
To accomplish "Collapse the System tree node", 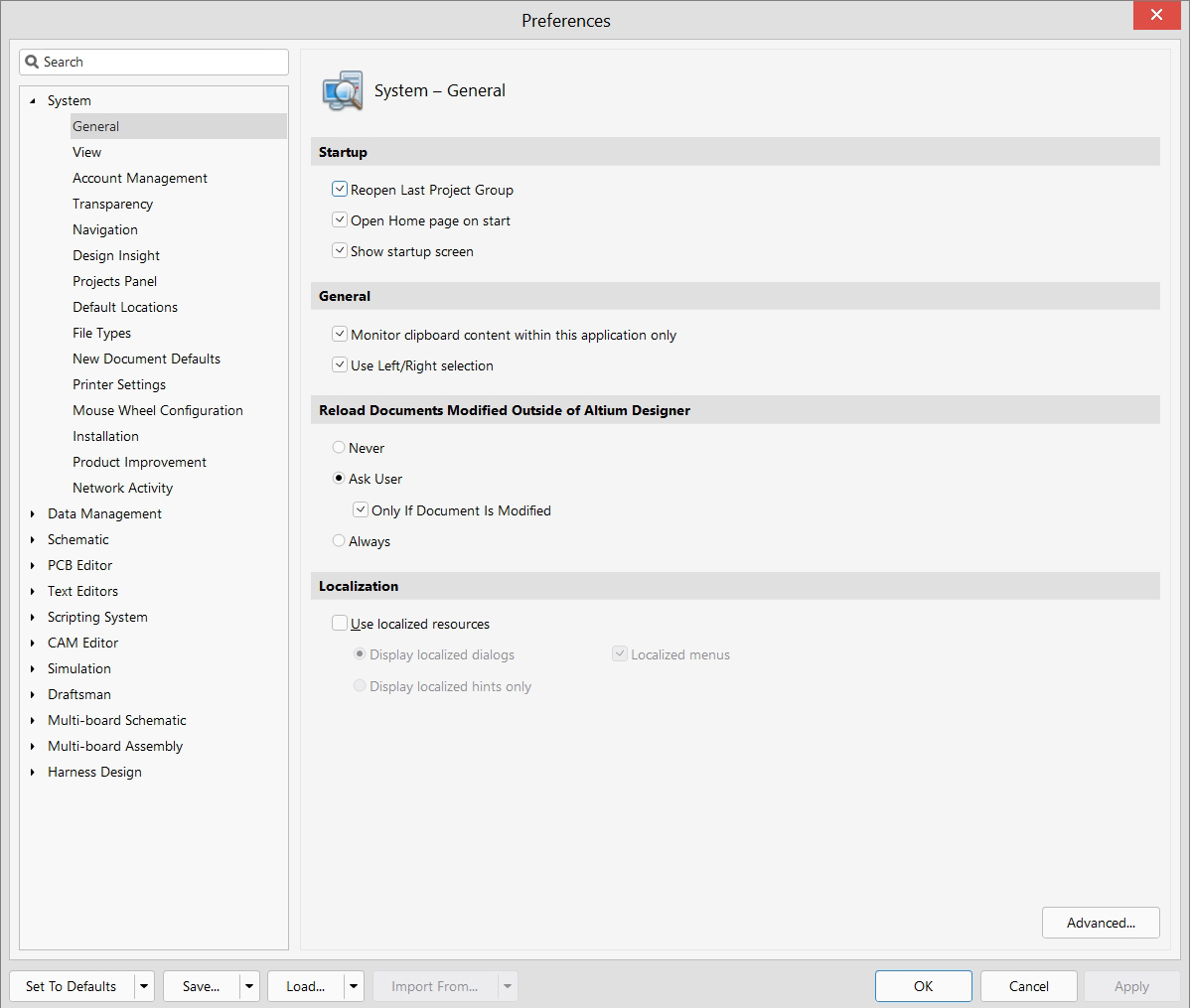I will click(x=33, y=101).
